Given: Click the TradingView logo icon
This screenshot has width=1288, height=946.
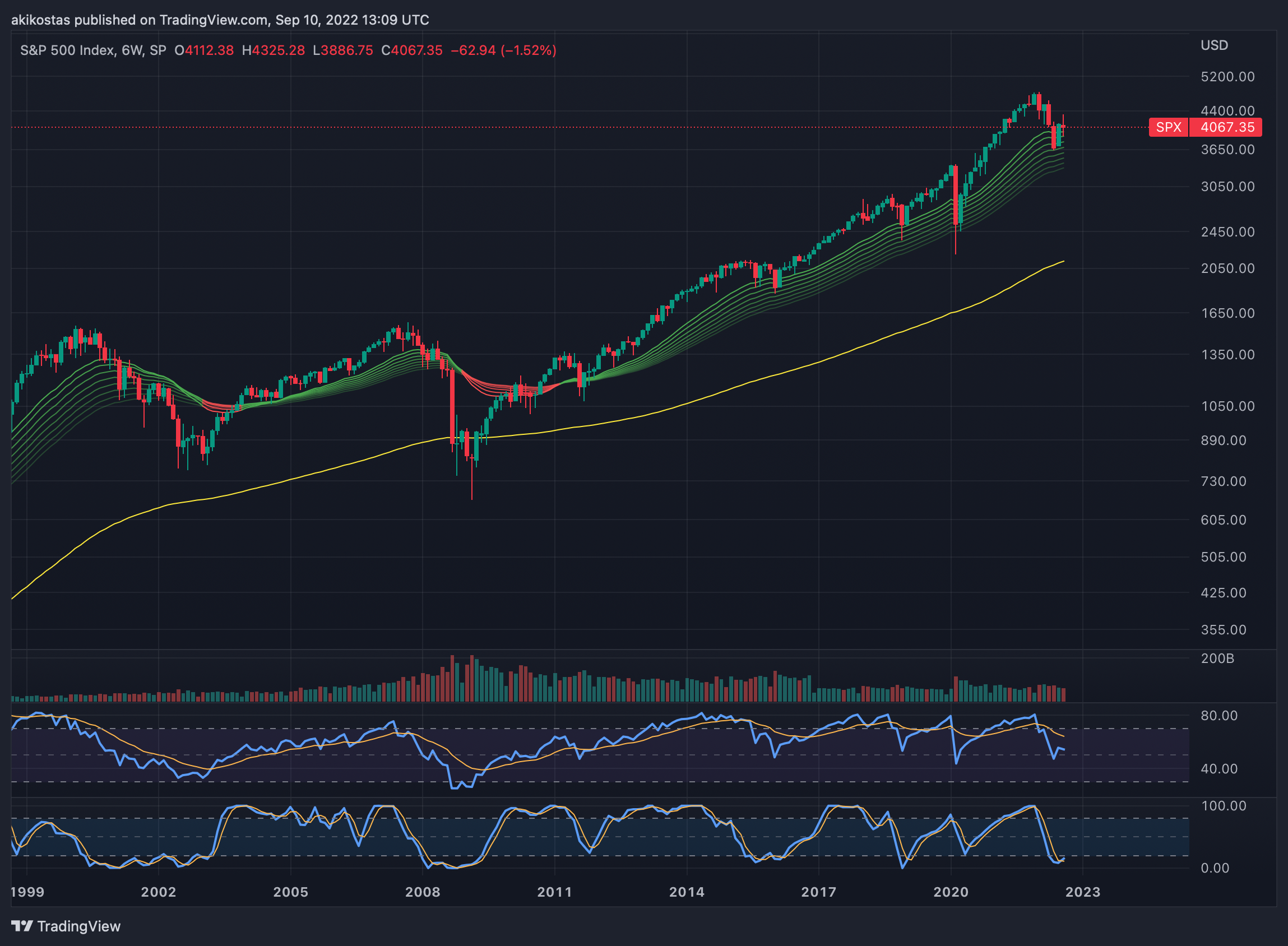Looking at the screenshot, I should (22, 926).
